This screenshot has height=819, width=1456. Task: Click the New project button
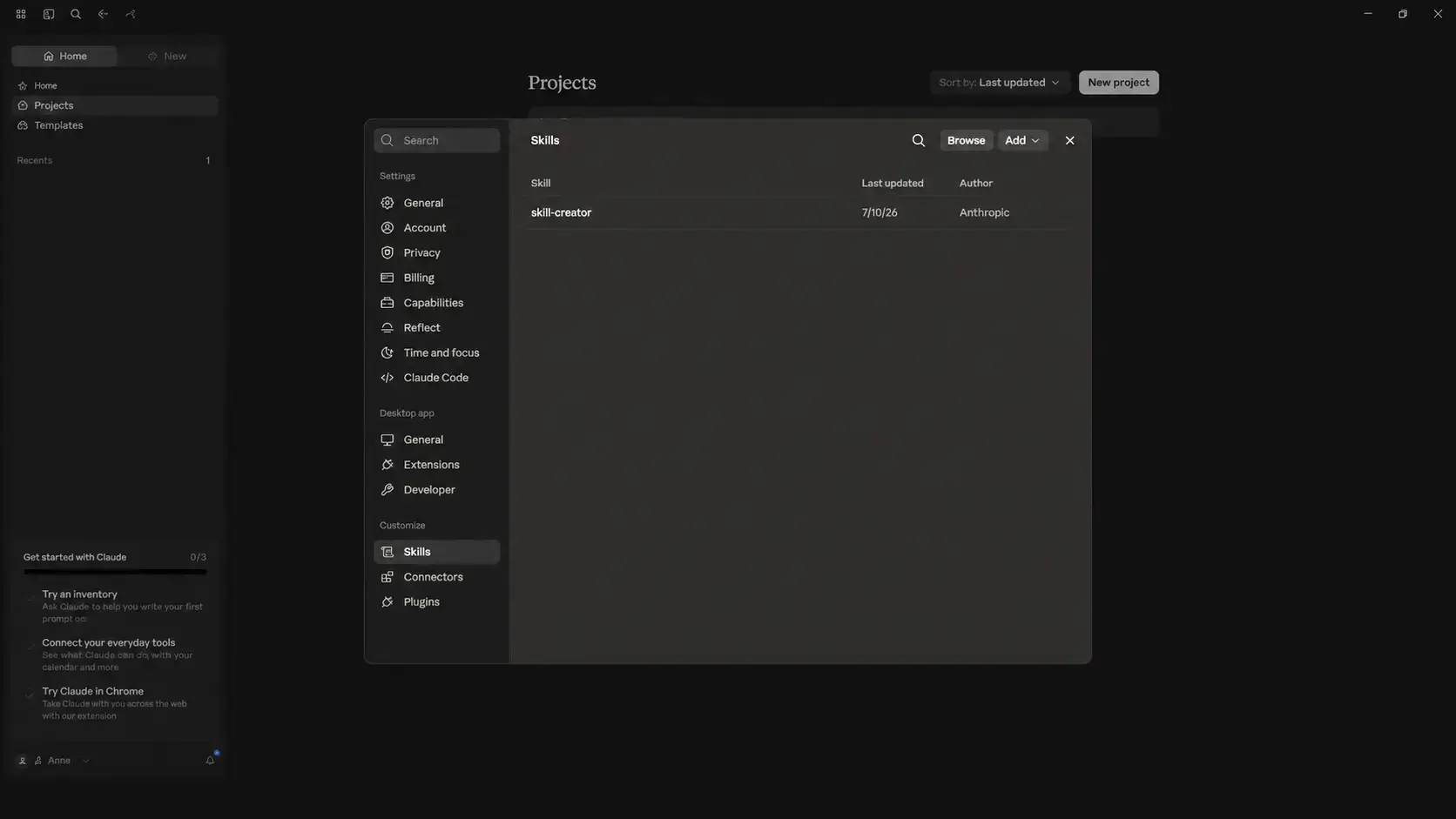(1118, 83)
